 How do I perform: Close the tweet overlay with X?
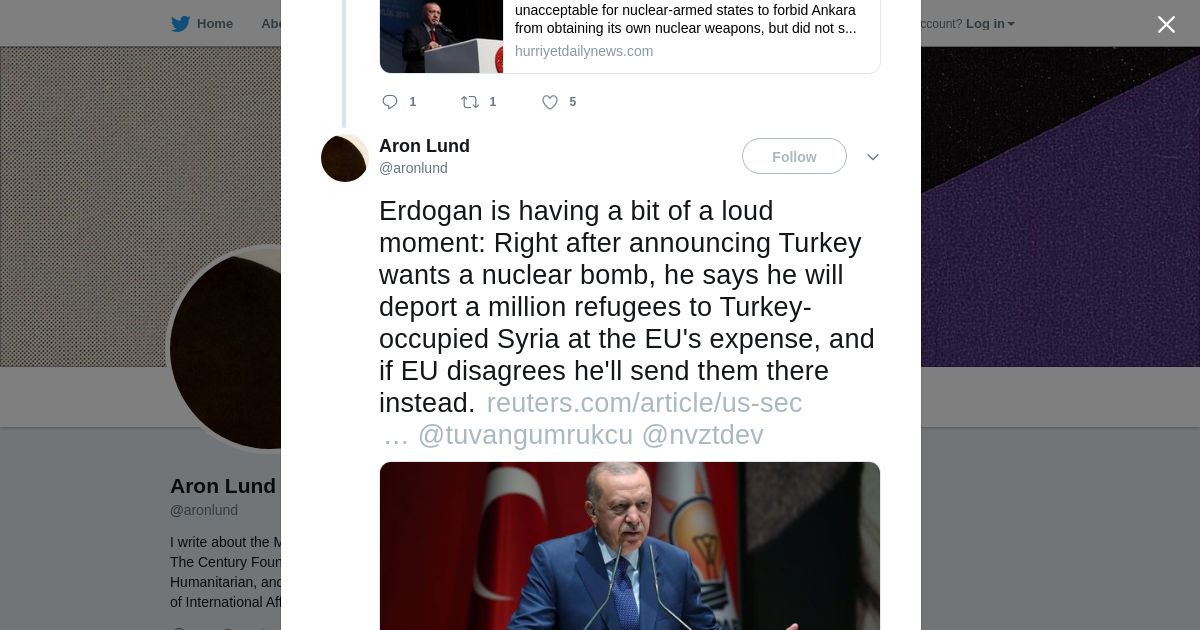(1166, 24)
